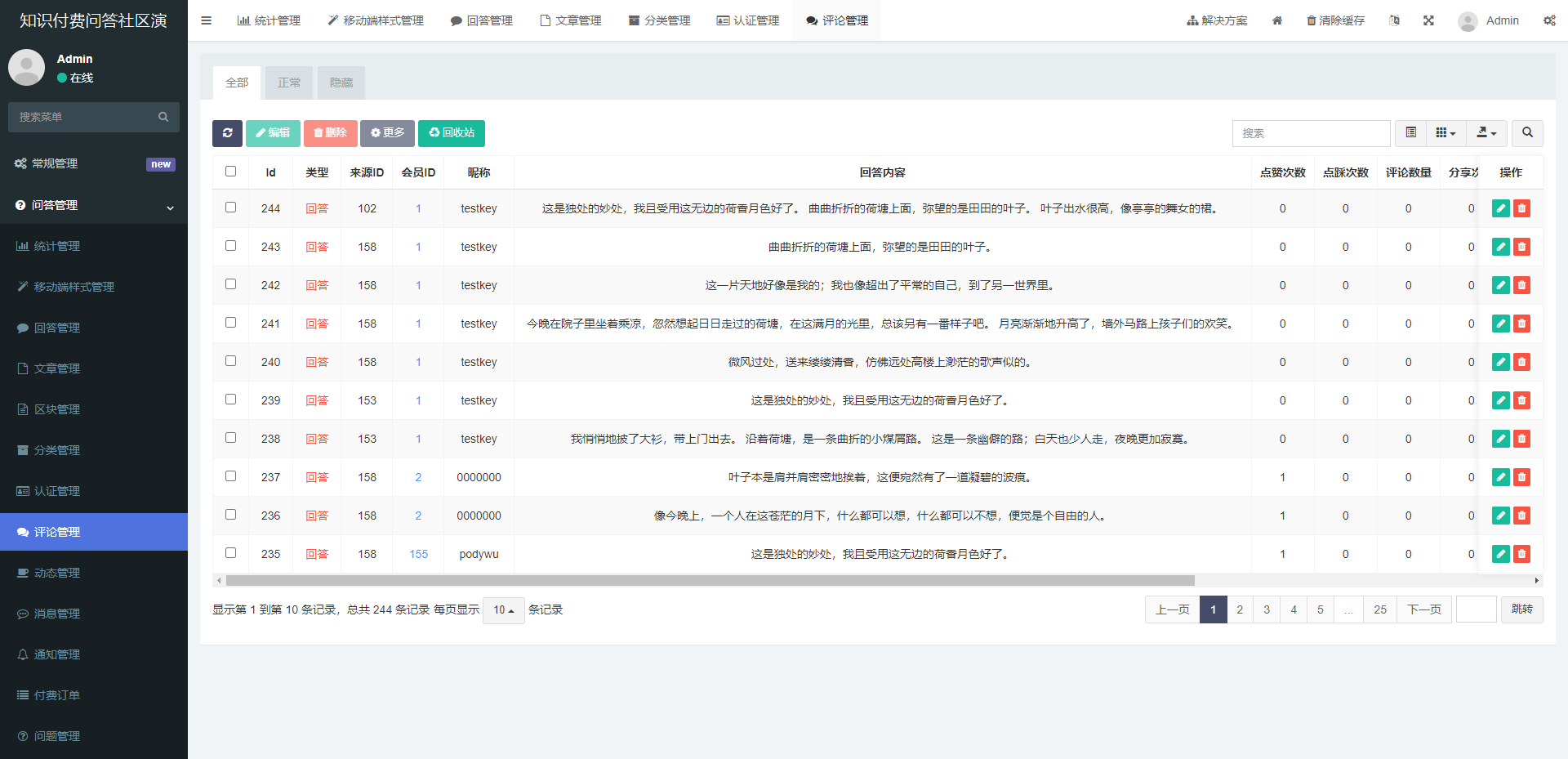
Task: Open the page size 10 dropdown
Action: click(503, 610)
